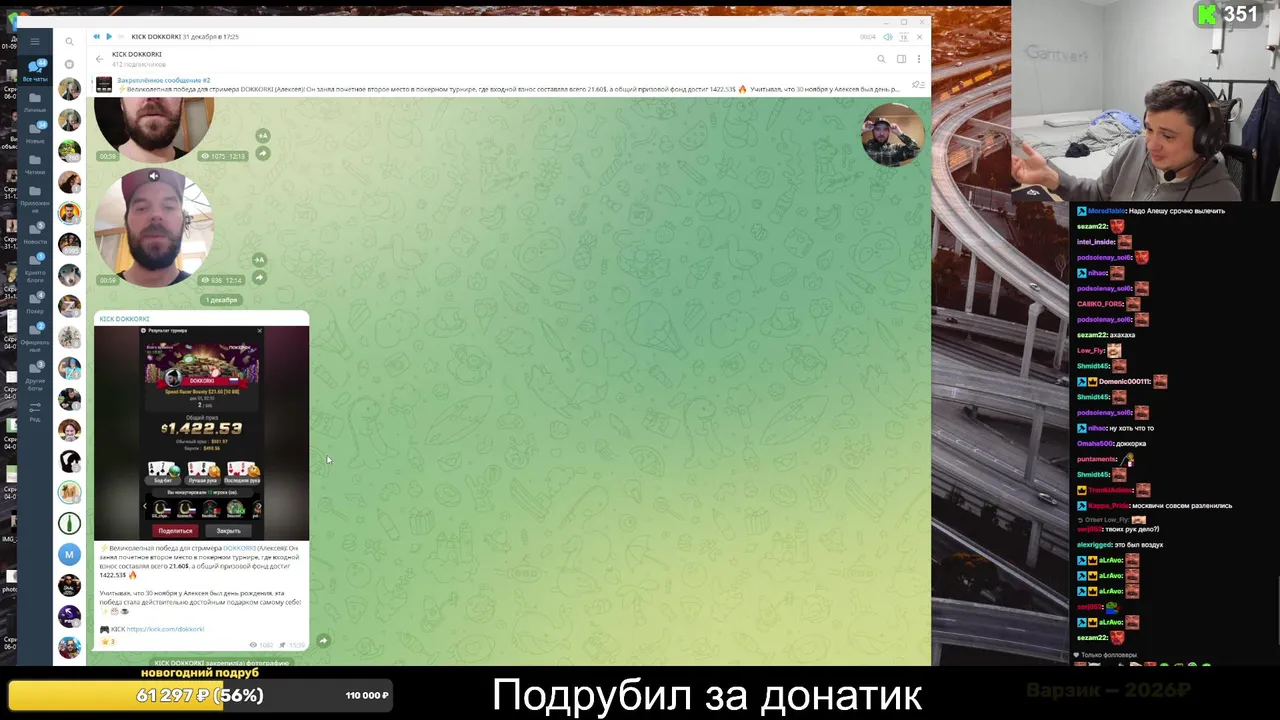Forward video message posted at 12:14

259,278
